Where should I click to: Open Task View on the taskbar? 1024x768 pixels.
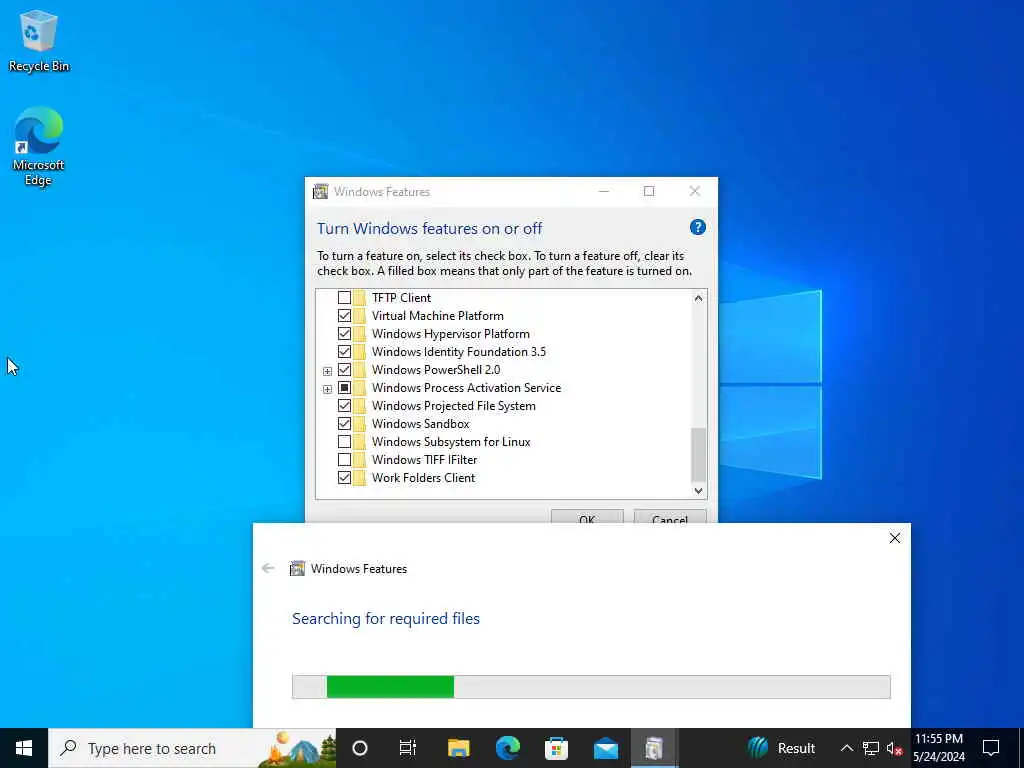coord(408,748)
